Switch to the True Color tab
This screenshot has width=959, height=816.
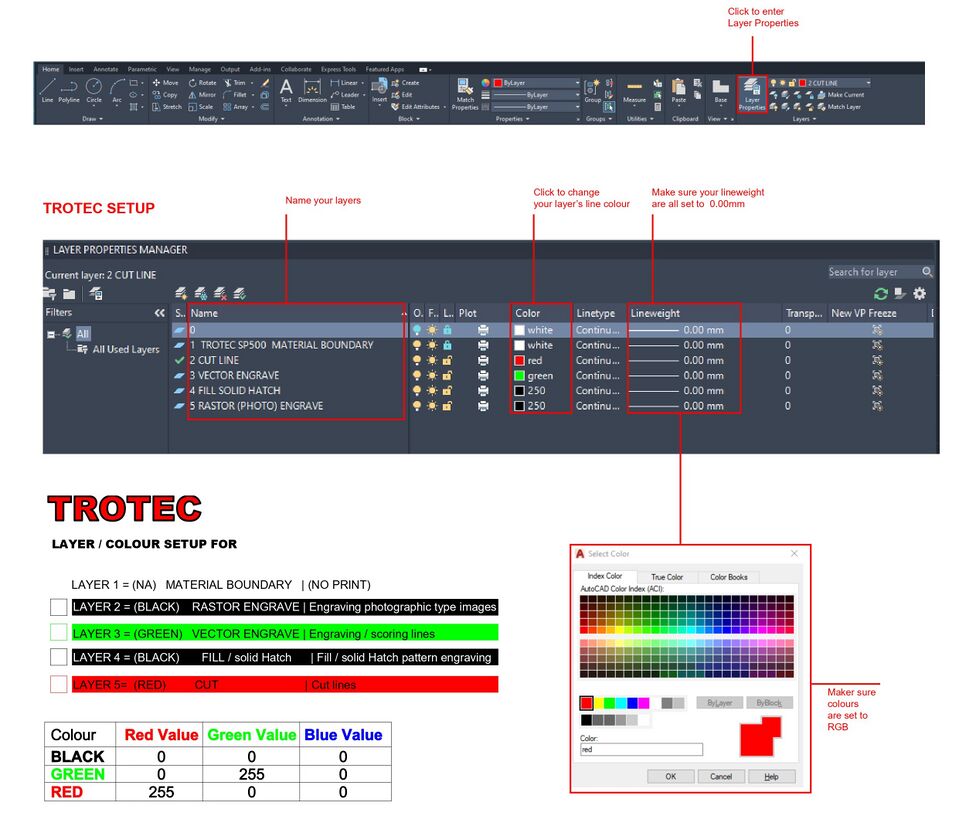click(667, 577)
